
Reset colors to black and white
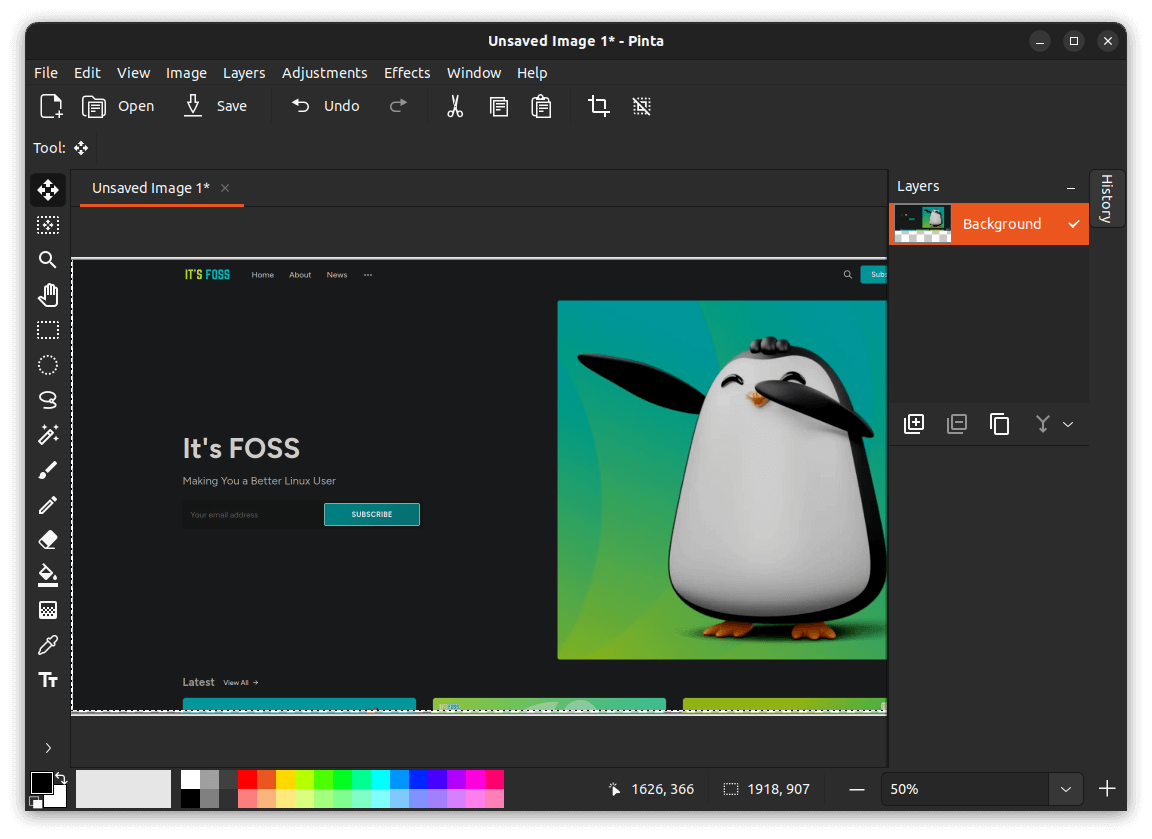(36, 802)
